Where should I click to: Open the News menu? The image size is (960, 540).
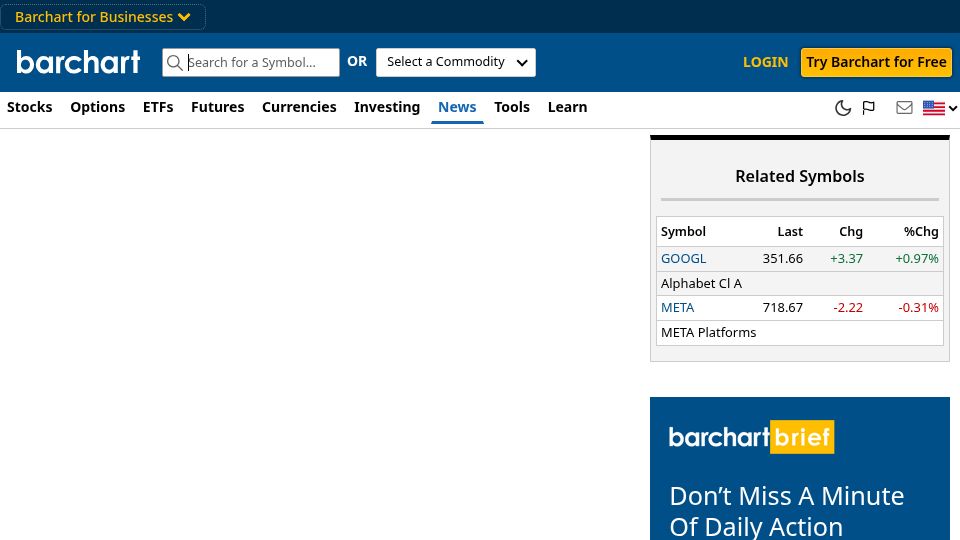[x=457, y=107]
